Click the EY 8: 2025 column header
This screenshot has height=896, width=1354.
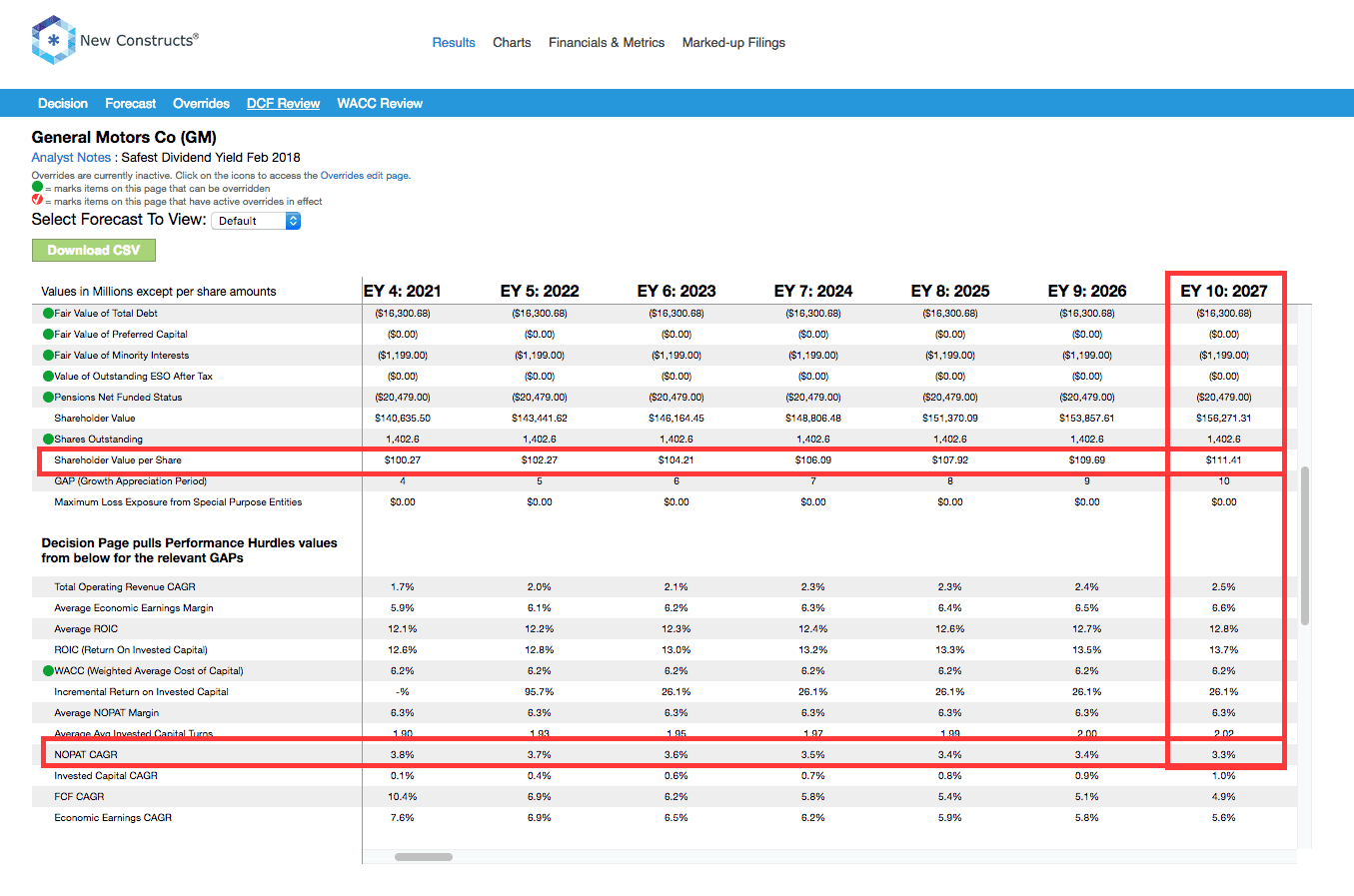click(950, 292)
